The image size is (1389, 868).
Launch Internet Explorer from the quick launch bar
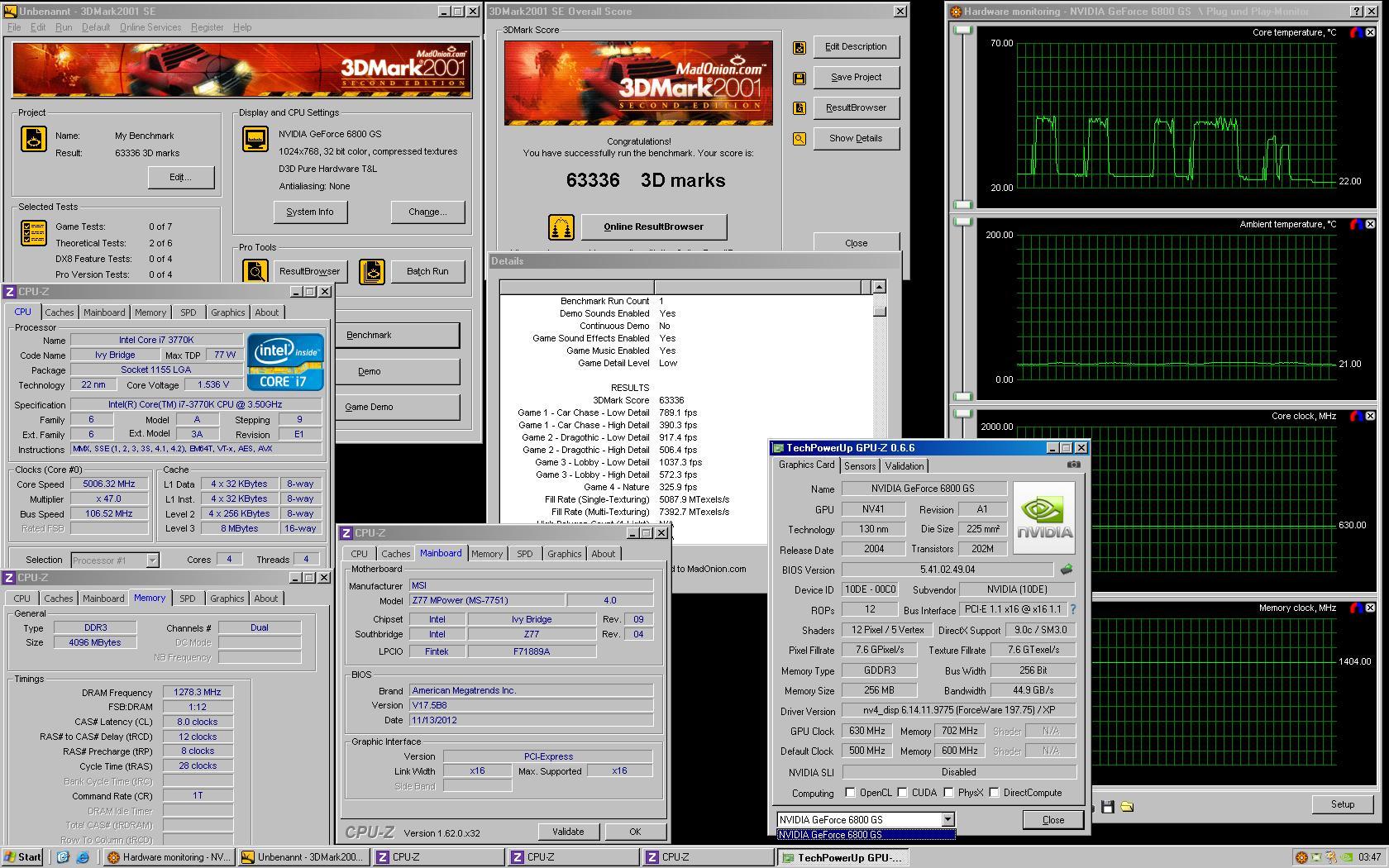point(83,857)
